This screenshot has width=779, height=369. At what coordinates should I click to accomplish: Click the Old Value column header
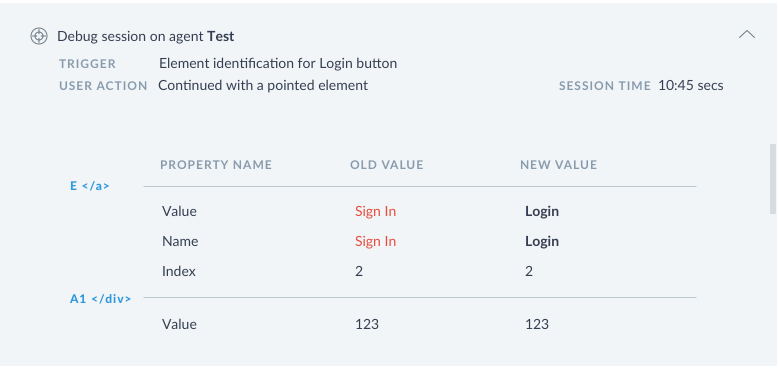[x=387, y=165]
